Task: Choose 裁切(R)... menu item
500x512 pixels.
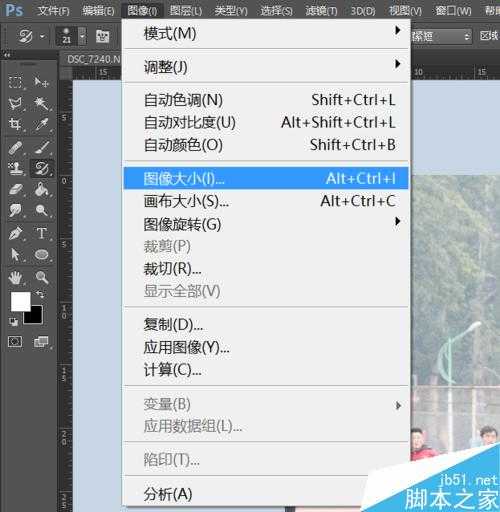Action: tap(266, 269)
